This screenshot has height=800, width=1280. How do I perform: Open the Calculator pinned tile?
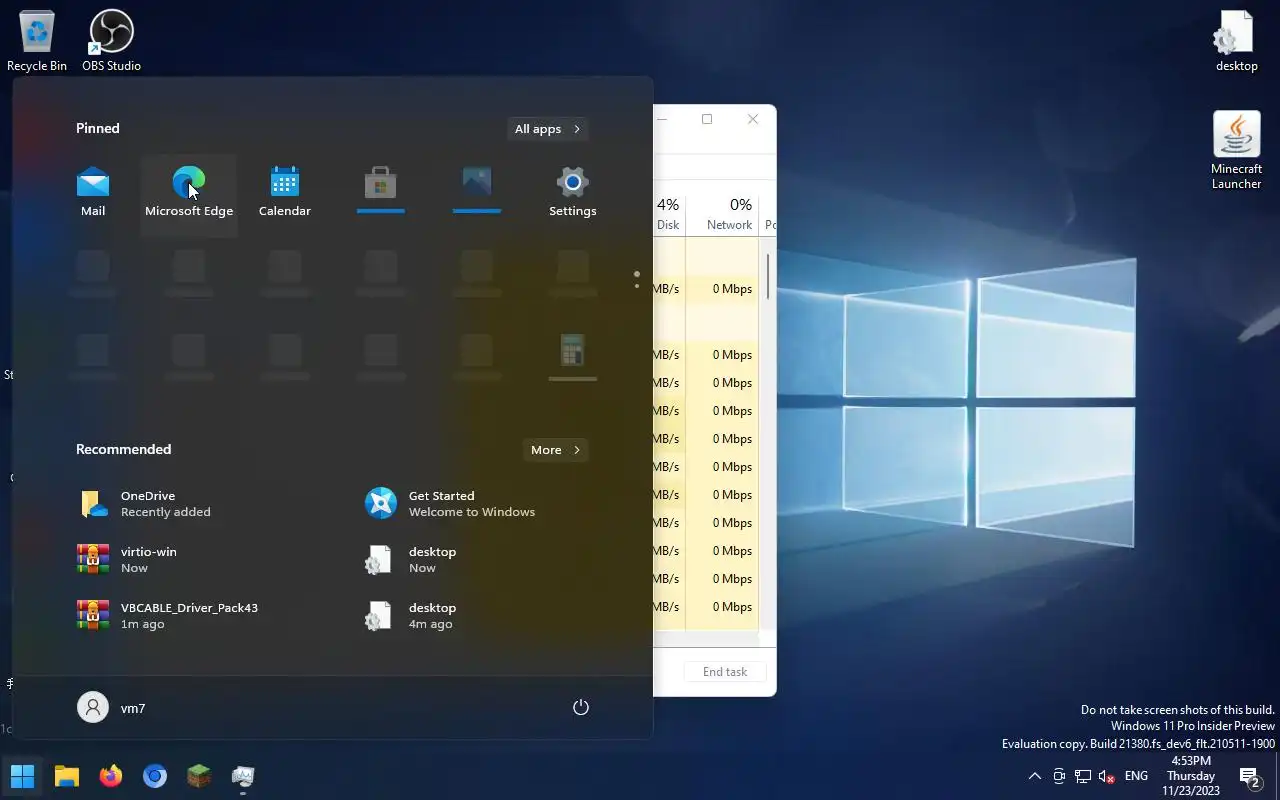tap(573, 358)
